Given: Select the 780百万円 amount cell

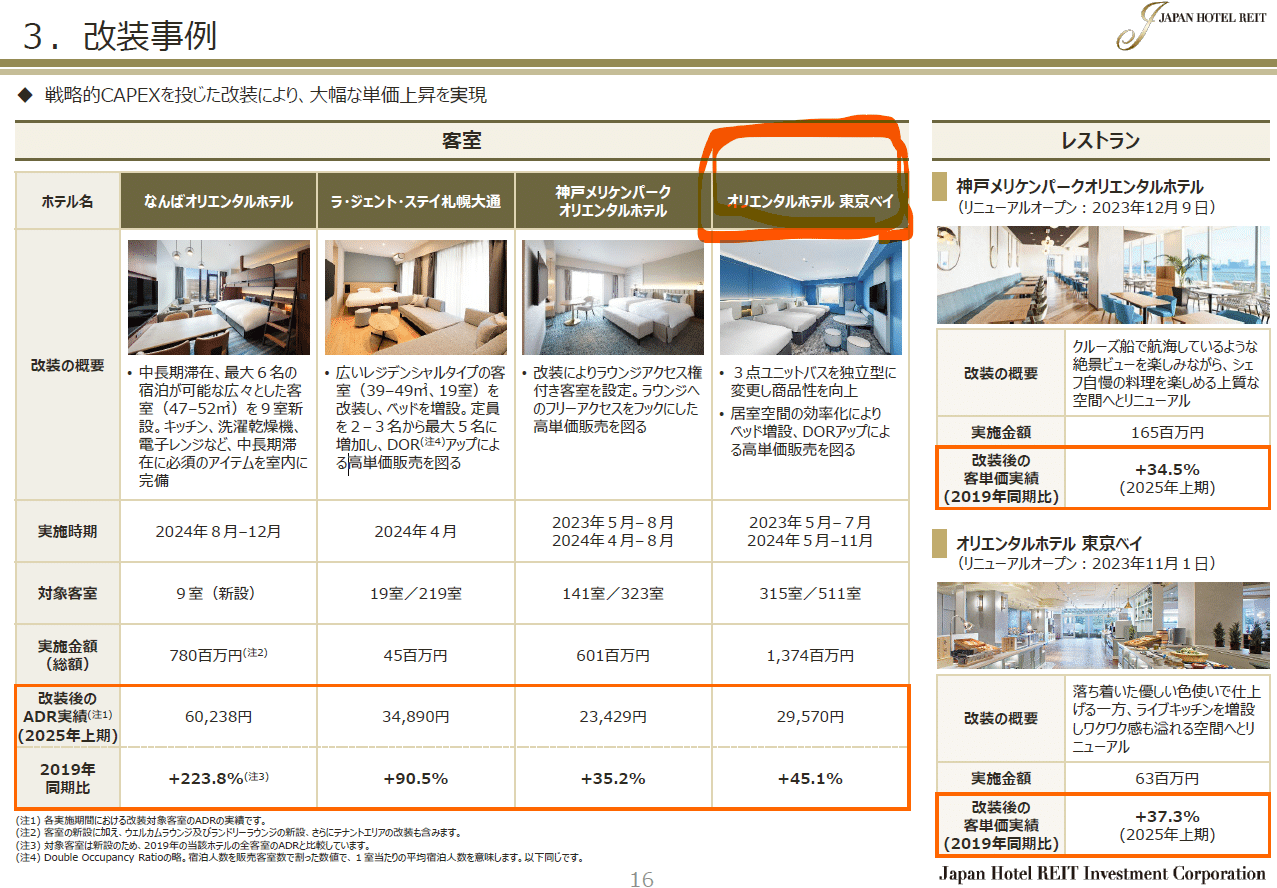Looking at the screenshot, I should 218,655.
